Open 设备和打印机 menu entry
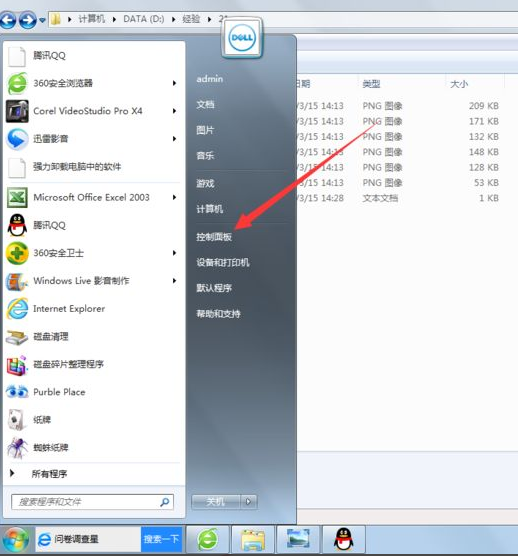 (x=223, y=262)
